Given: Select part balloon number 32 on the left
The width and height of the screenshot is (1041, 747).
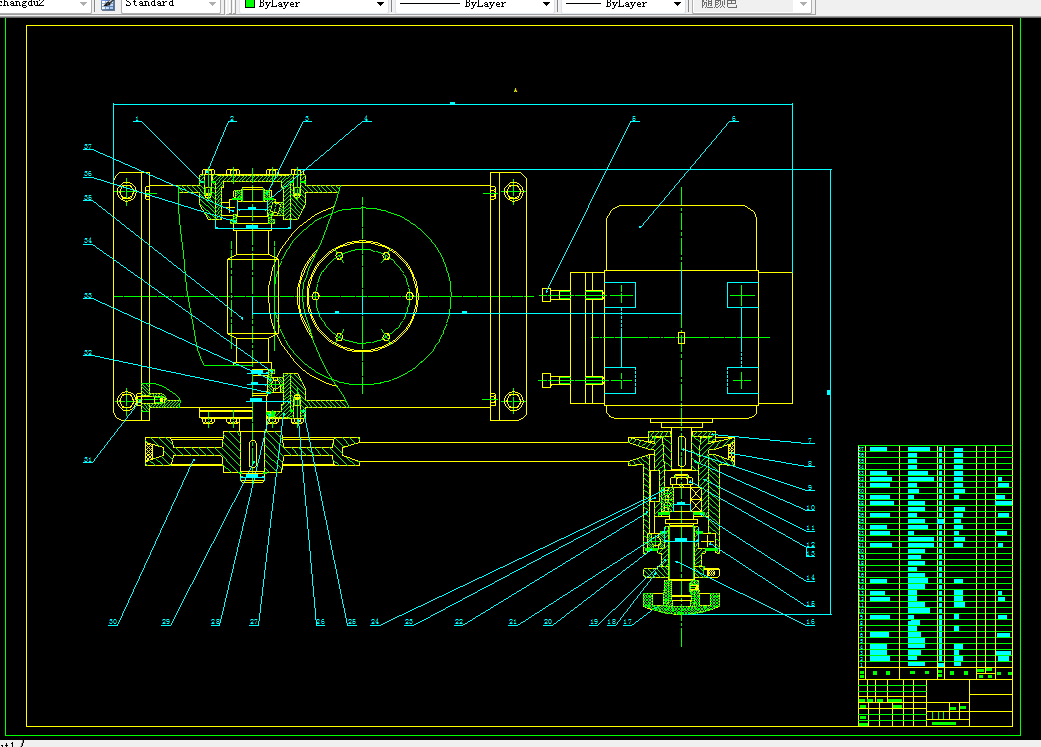Looking at the screenshot, I should point(88,353).
